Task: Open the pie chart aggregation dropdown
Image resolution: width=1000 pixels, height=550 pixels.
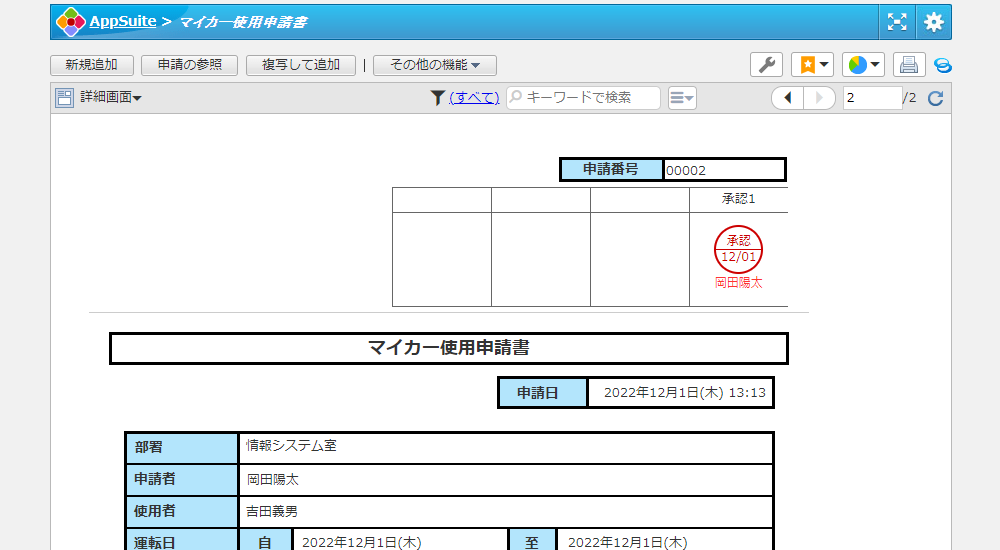Action: tap(863, 65)
